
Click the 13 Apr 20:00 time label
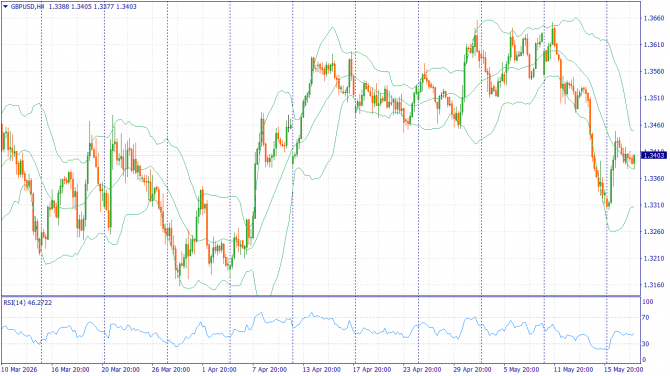pos(322,369)
